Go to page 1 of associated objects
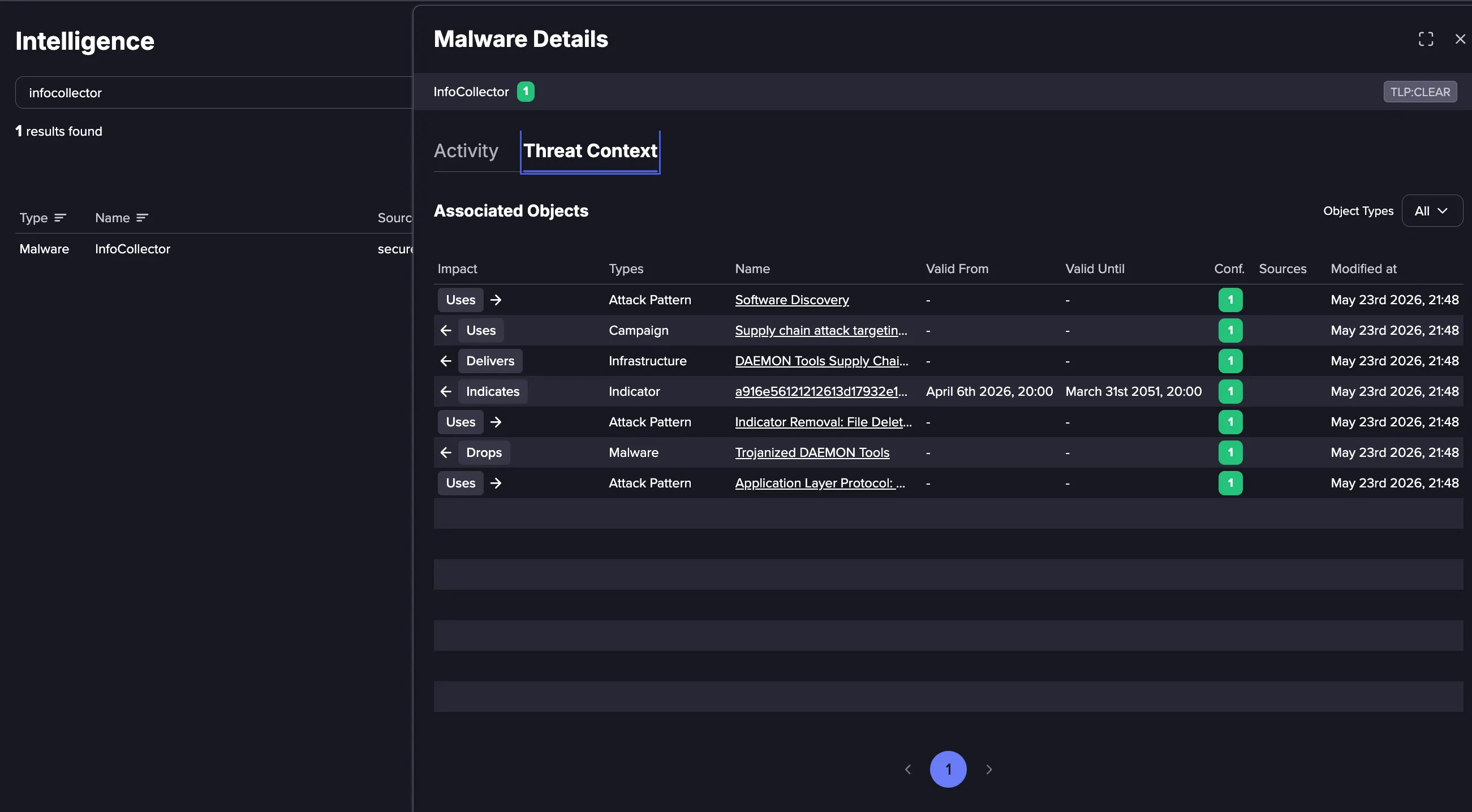 [x=948, y=769]
